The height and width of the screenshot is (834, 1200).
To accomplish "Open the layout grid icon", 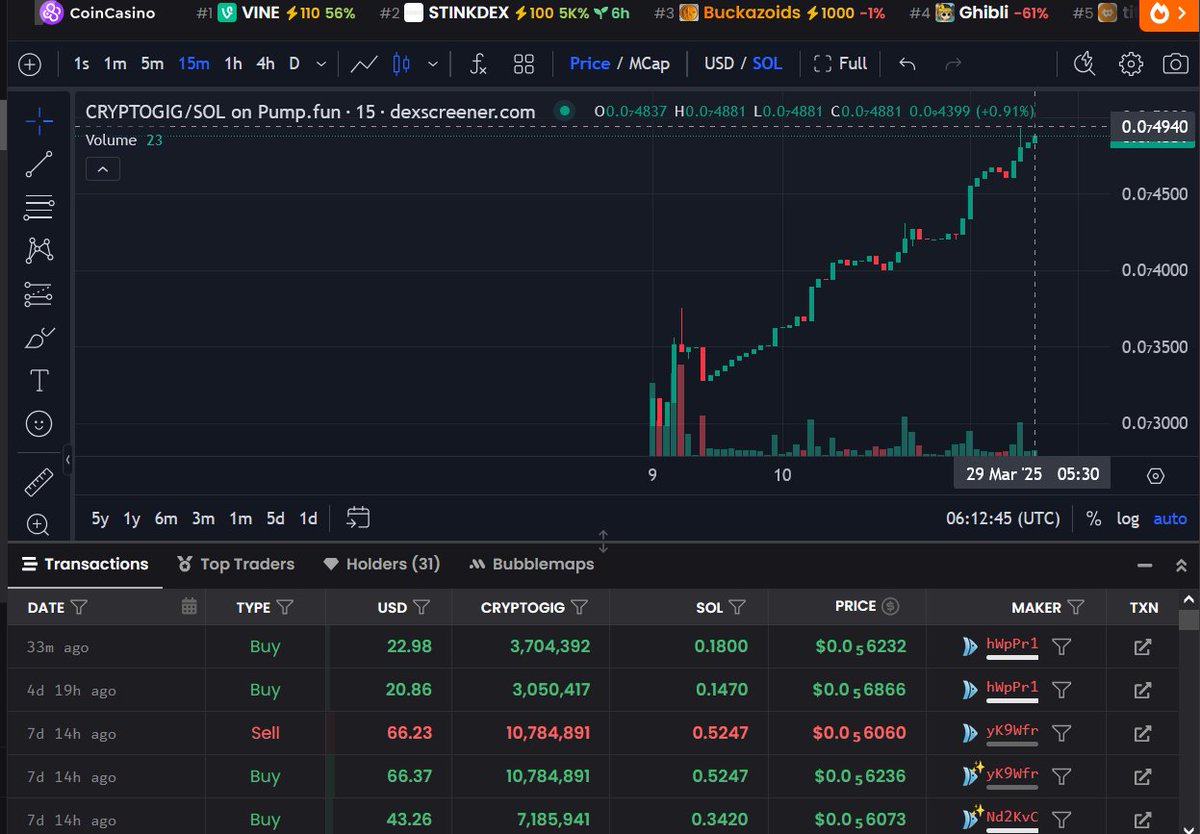I will click(x=524, y=64).
